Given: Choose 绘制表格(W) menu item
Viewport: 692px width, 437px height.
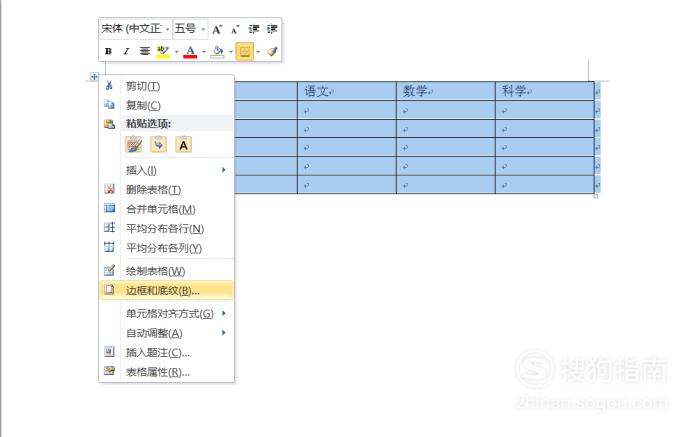Looking at the screenshot, I should [x=166, y=271].
